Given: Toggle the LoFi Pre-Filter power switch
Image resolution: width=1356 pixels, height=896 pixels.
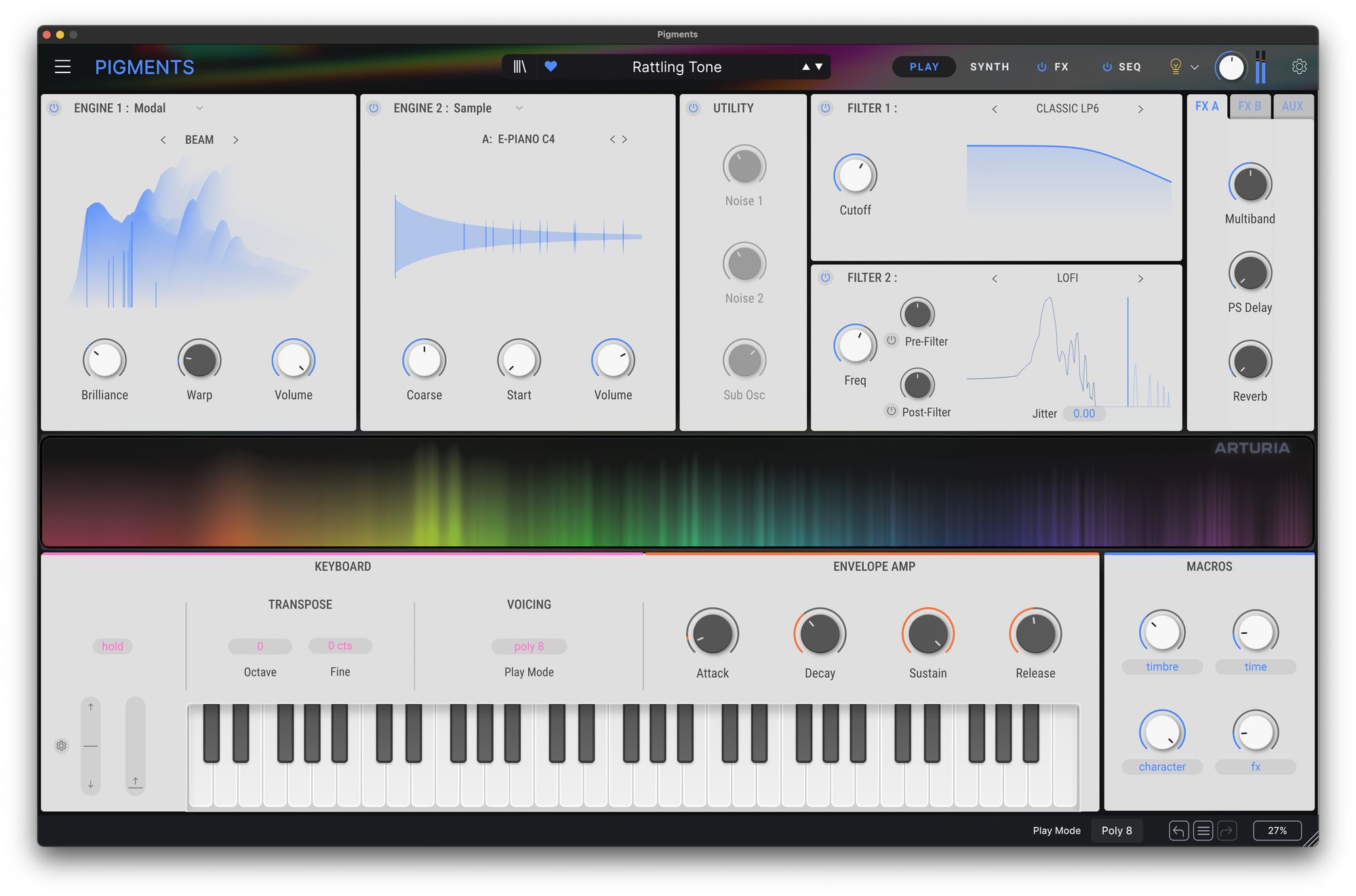Looking at the screenshot, I should pos(892,341).
